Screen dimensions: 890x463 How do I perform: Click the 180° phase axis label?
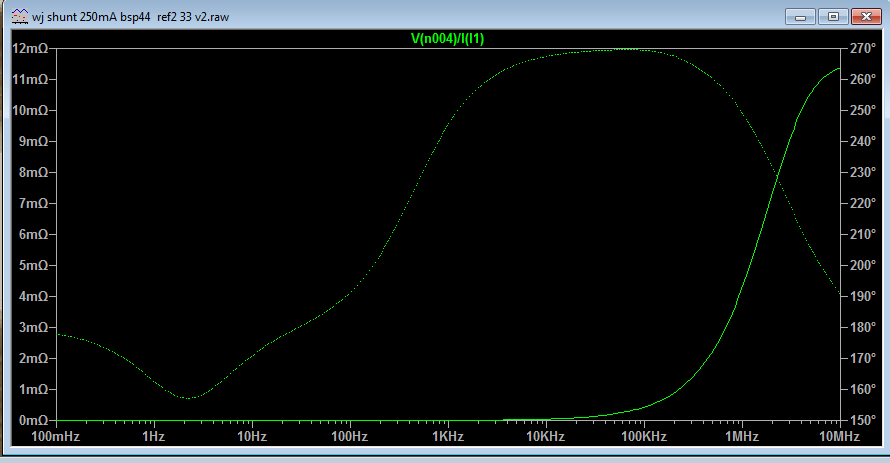click(x=863, y=327)
